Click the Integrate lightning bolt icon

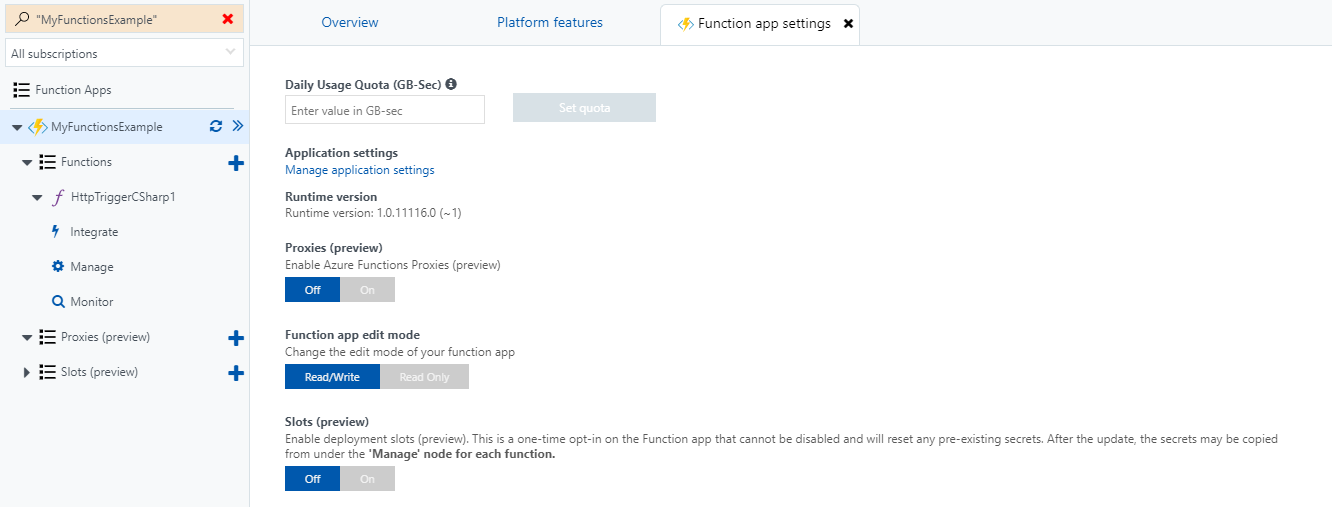point(56,232)
